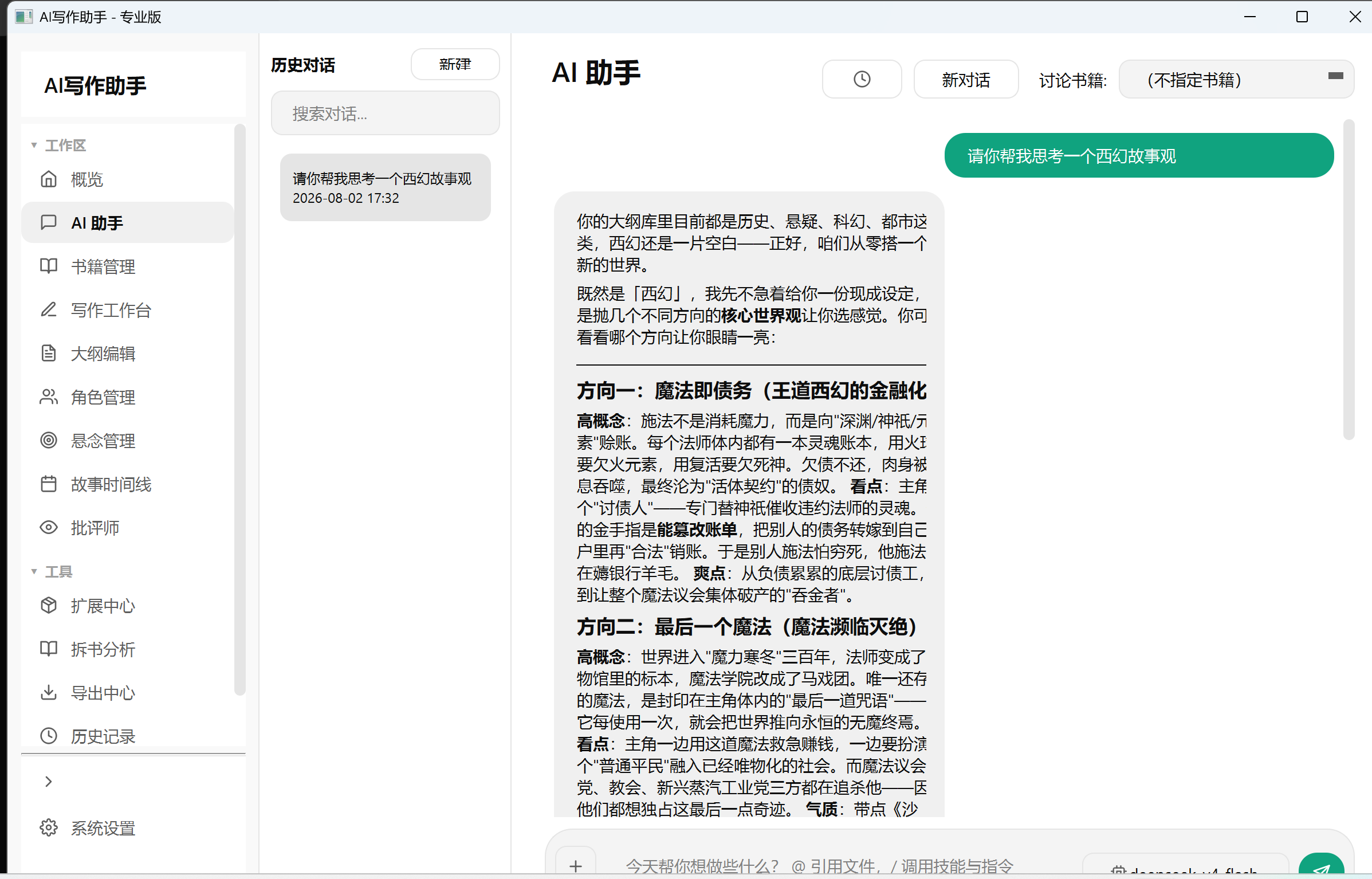
Task: Click the 新建 button in history panel
Action: (455, 64)
